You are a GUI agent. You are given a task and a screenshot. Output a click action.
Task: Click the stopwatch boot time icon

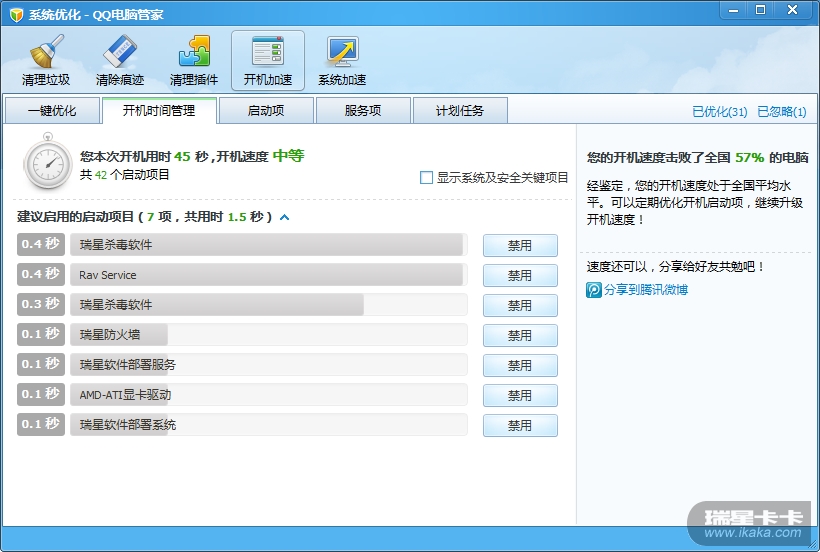pyautogui.click(x=48, y=161)
